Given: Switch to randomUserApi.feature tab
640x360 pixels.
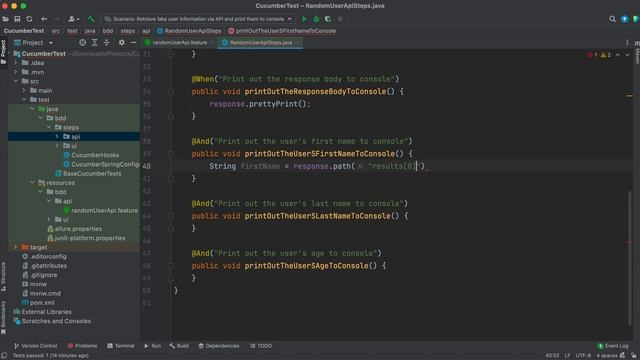Looking at the screenshot, I should [180, 42].
